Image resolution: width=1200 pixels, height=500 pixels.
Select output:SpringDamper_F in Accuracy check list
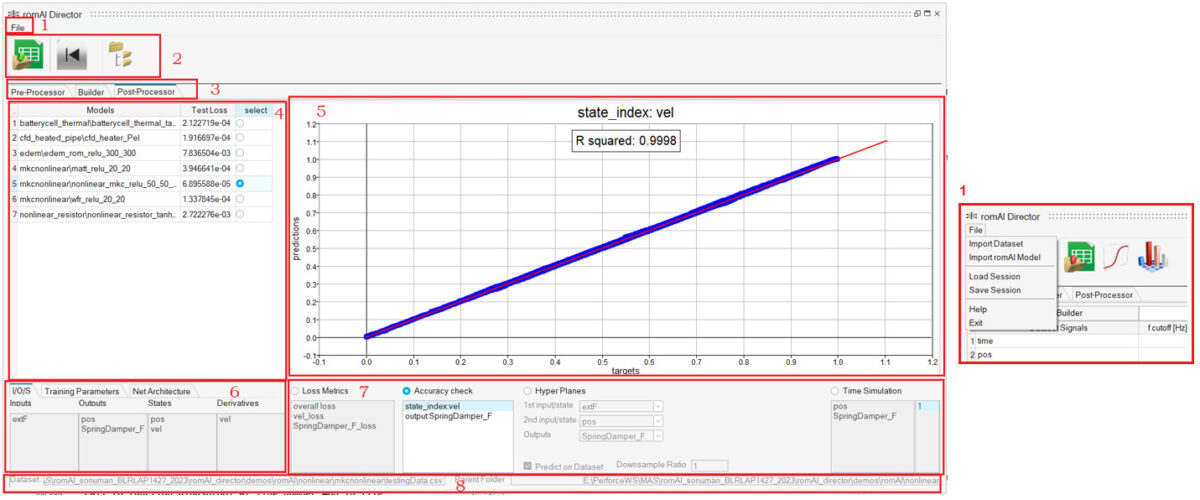coord(448,416)
